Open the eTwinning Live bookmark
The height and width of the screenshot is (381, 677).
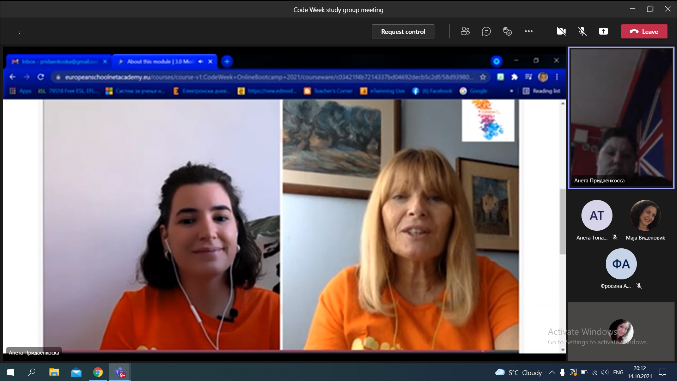click(x=383, y=91)
